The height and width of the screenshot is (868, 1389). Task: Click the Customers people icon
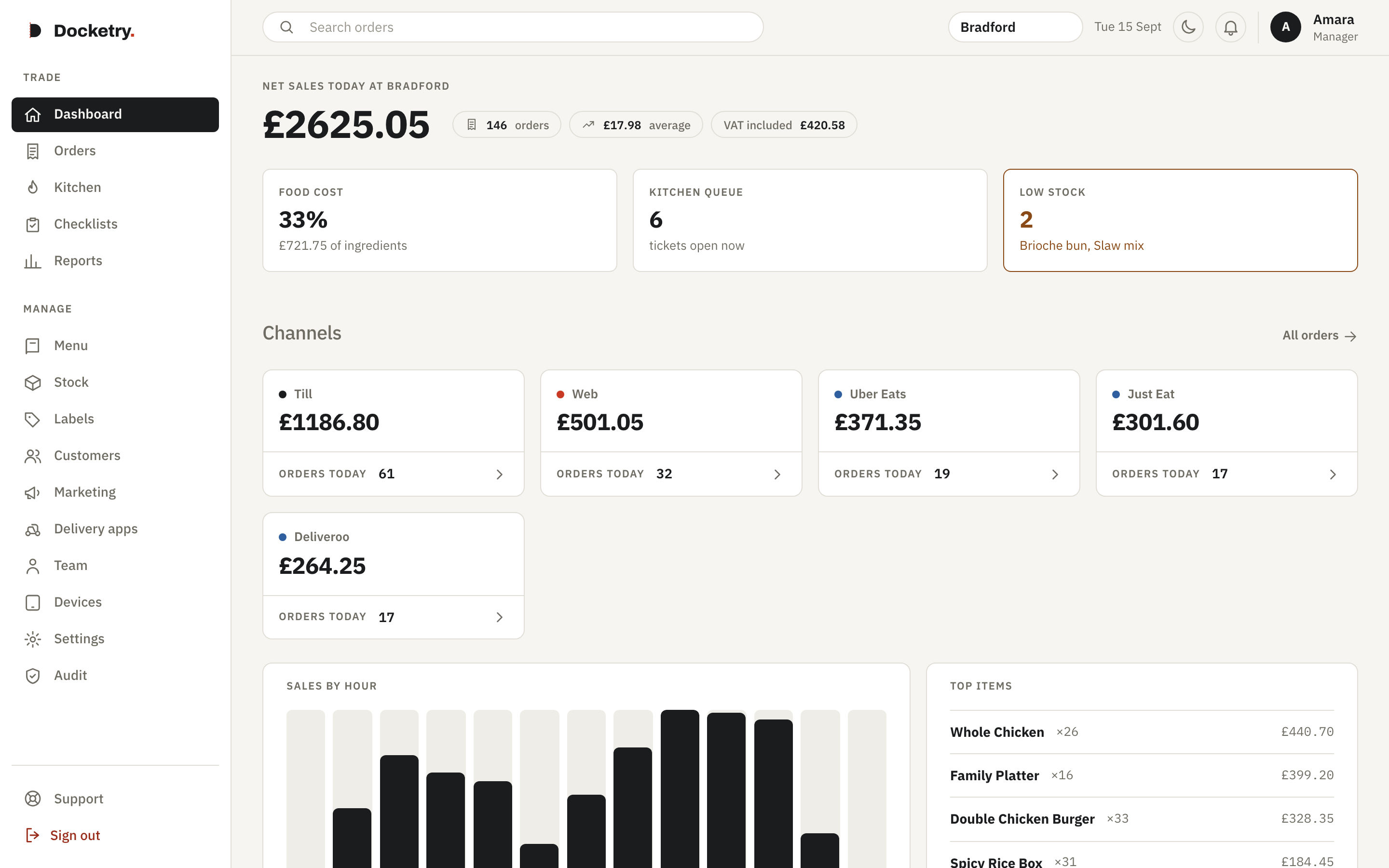[33, 456]
